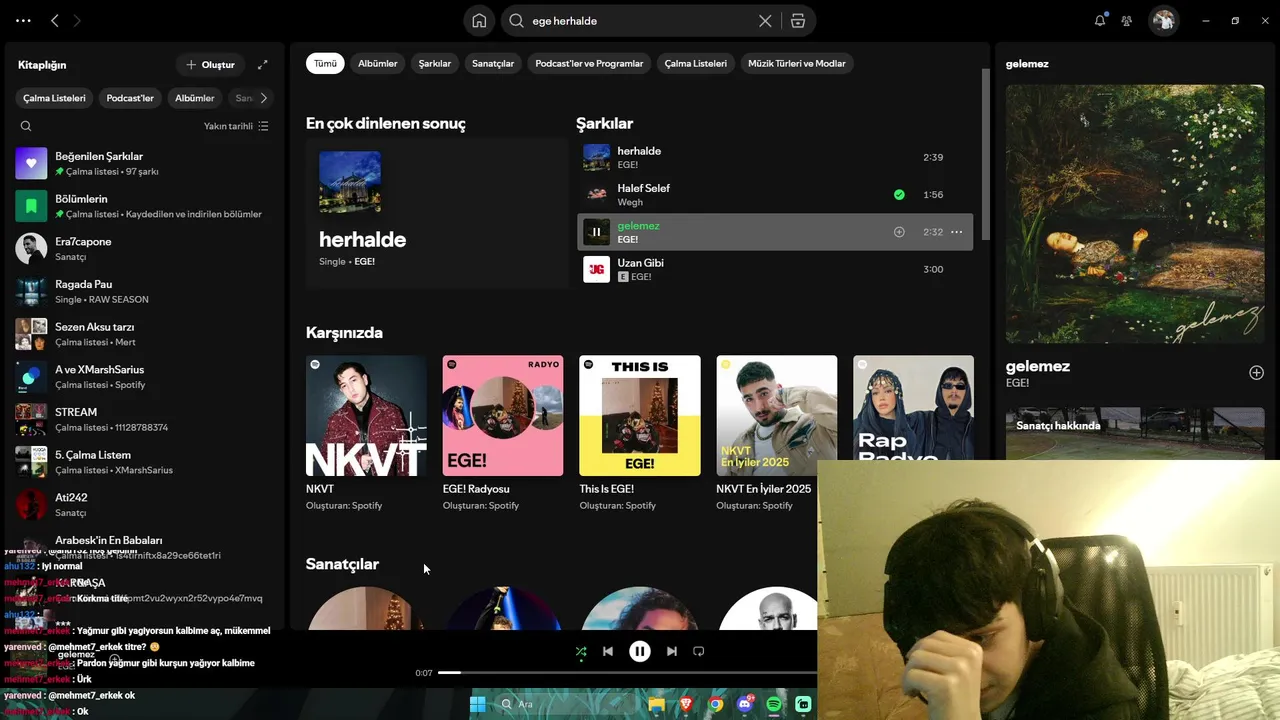The image size is (1280, 720).
Task: Add gelemez to library in now playing panel
Action: pyautogui.click(x=1256, y=373)
